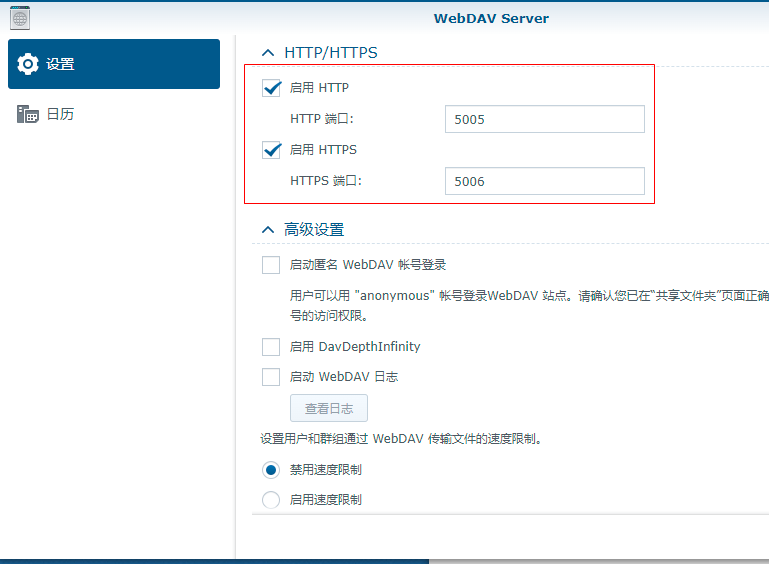The image size is (769, 564).
Task: Click the HTTP/HTTPS section heading text
Action: coord(331,52)
